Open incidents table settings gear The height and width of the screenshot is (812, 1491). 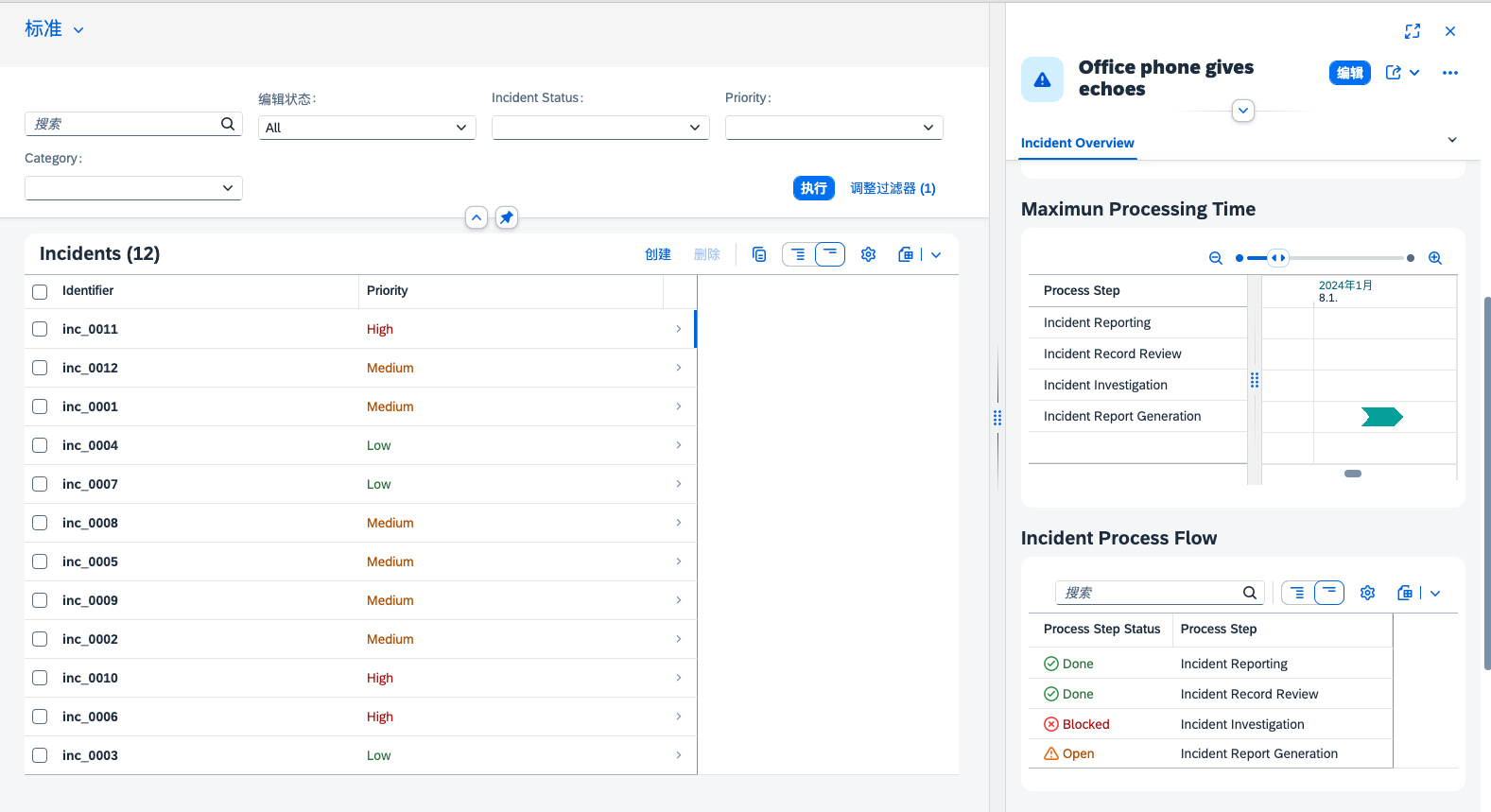(x=868, y=254)
